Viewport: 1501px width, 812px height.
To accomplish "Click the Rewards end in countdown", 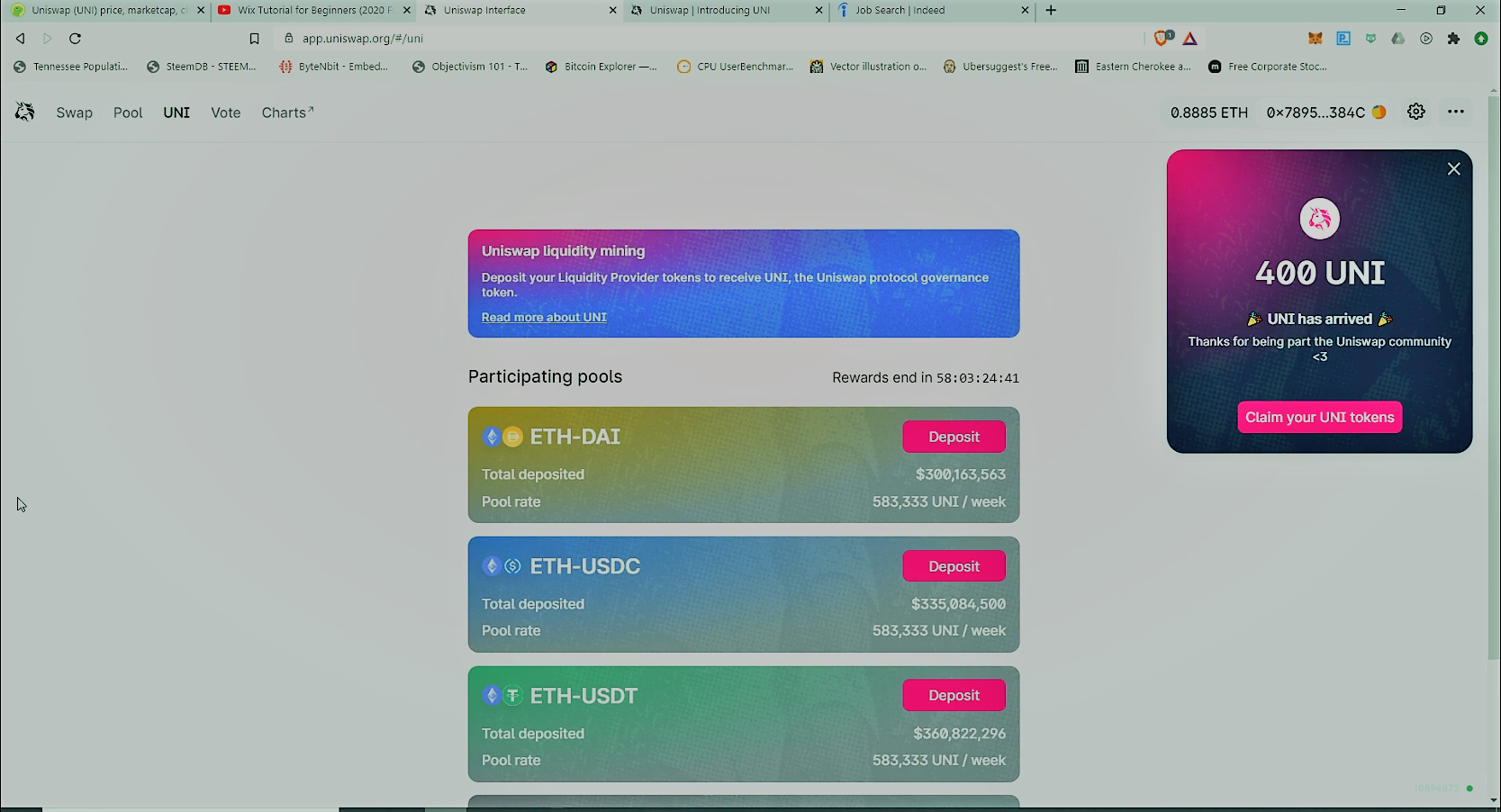I will click(x=926, y=378).
